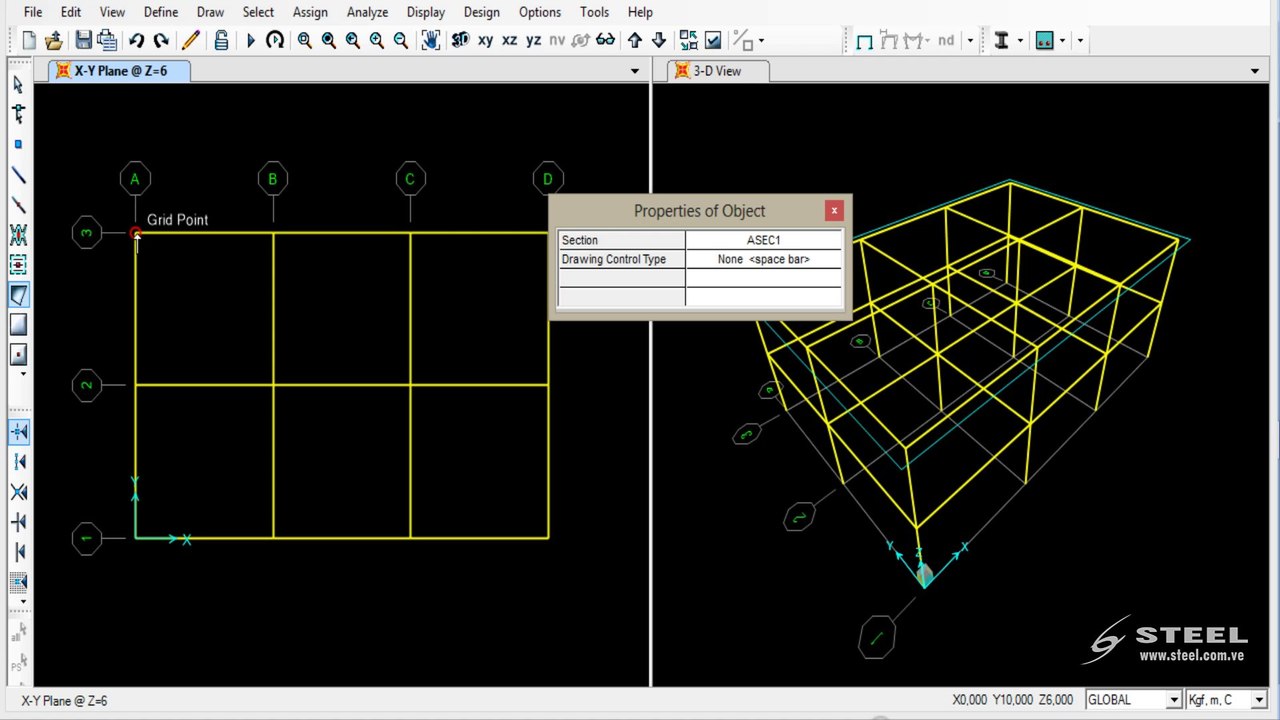
Task: Open the X-Y Plane window dropdown arrow
Action: click(x=634, y=71)
